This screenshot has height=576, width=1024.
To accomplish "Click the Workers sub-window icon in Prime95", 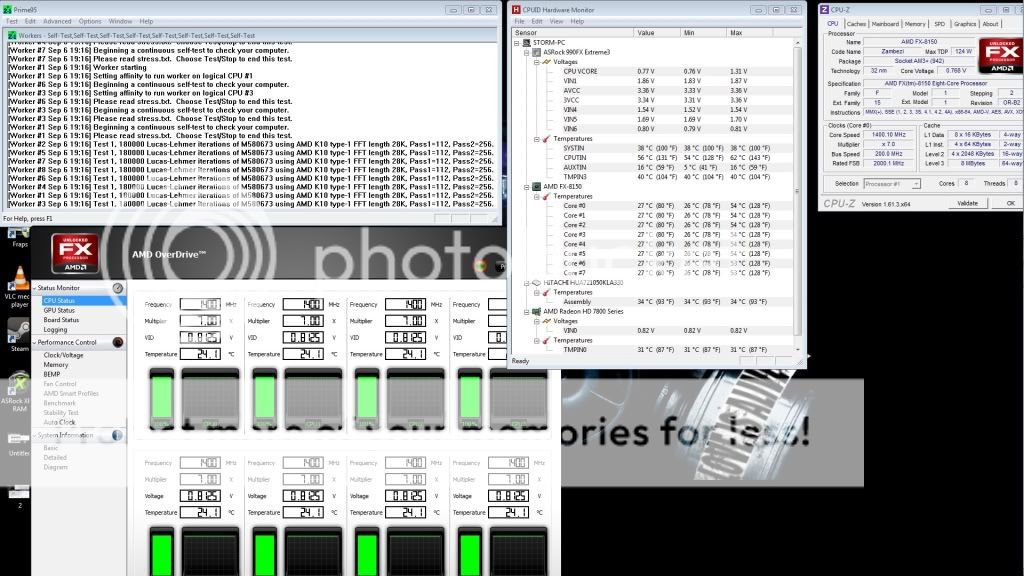I will coord(12,35).
